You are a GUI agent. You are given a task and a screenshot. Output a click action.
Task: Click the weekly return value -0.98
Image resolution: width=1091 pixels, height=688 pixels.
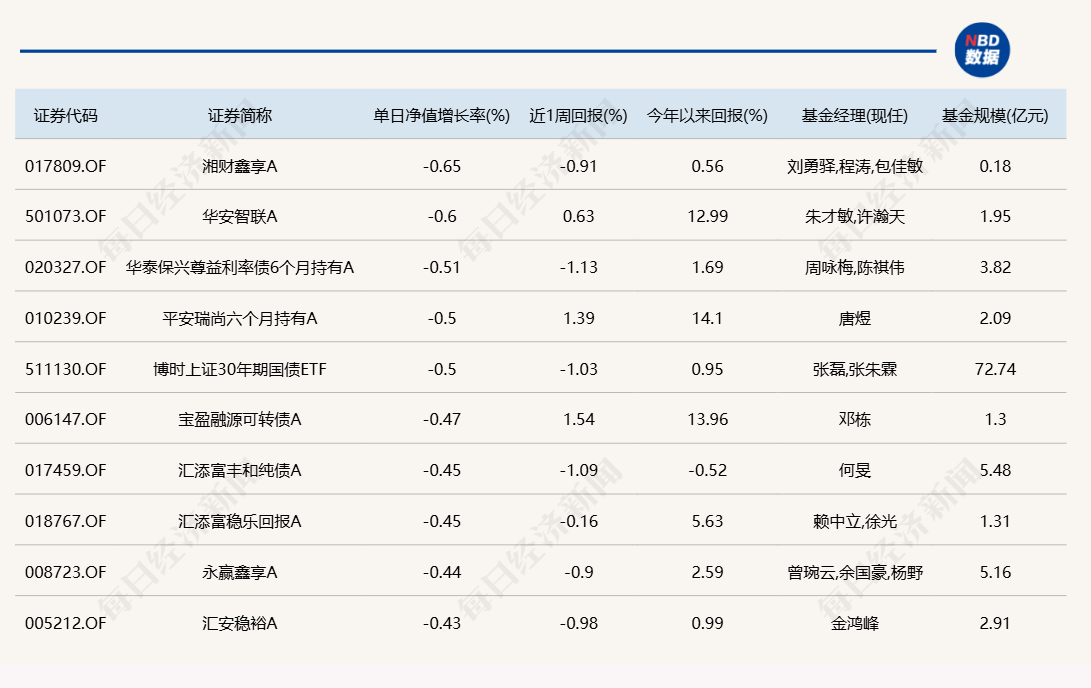pos(578,623)
